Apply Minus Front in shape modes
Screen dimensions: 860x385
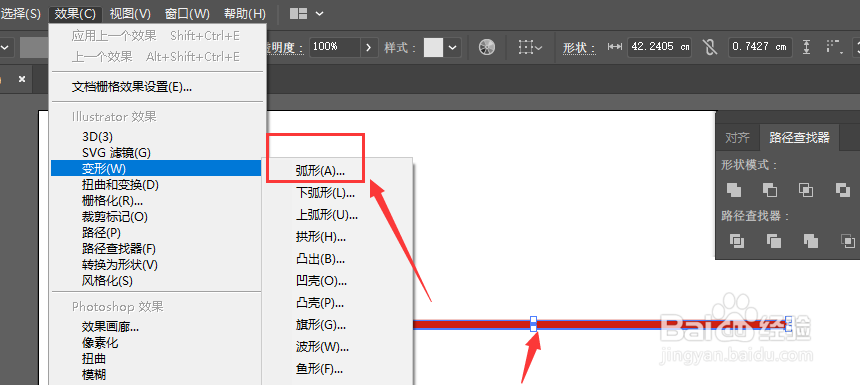[770, 190]
